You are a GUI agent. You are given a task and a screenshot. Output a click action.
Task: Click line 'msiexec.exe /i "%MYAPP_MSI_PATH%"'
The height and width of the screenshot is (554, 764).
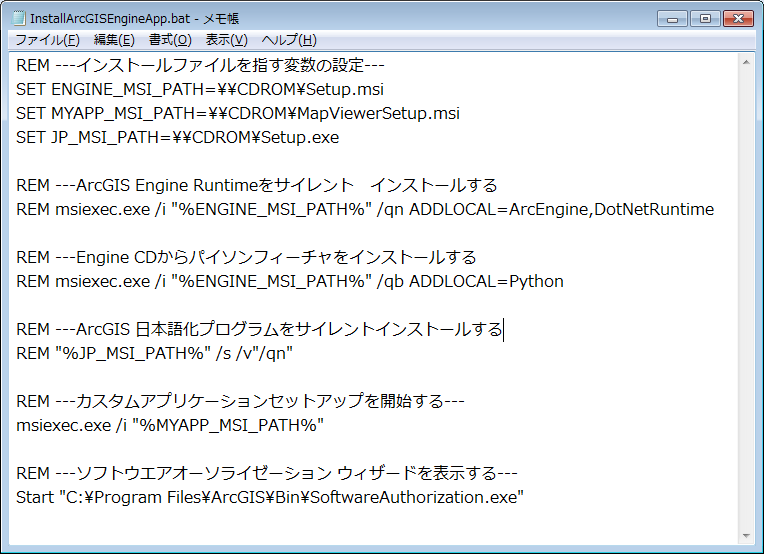click(170, 425)
